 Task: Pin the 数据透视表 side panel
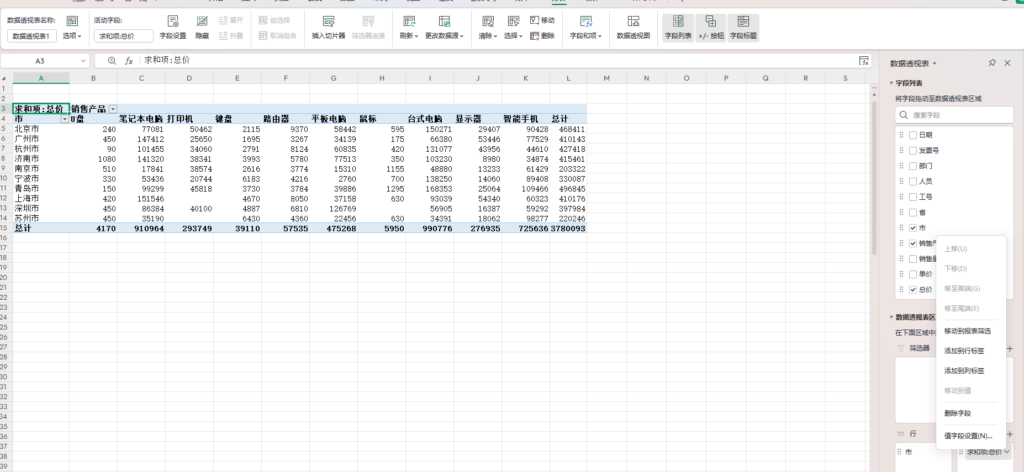[991, 62]
